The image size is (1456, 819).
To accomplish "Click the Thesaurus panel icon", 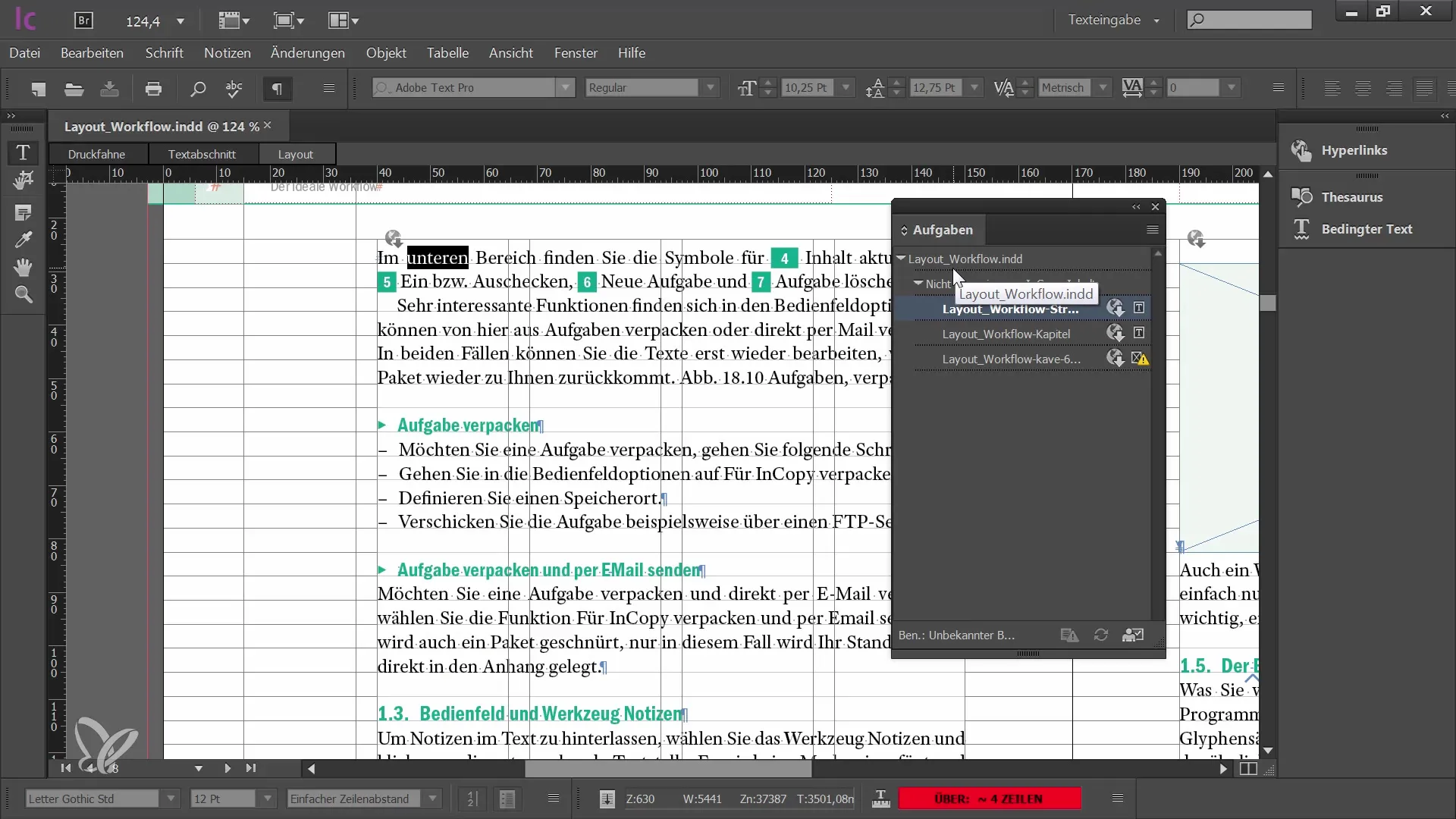I will (x=1301, y=196).
